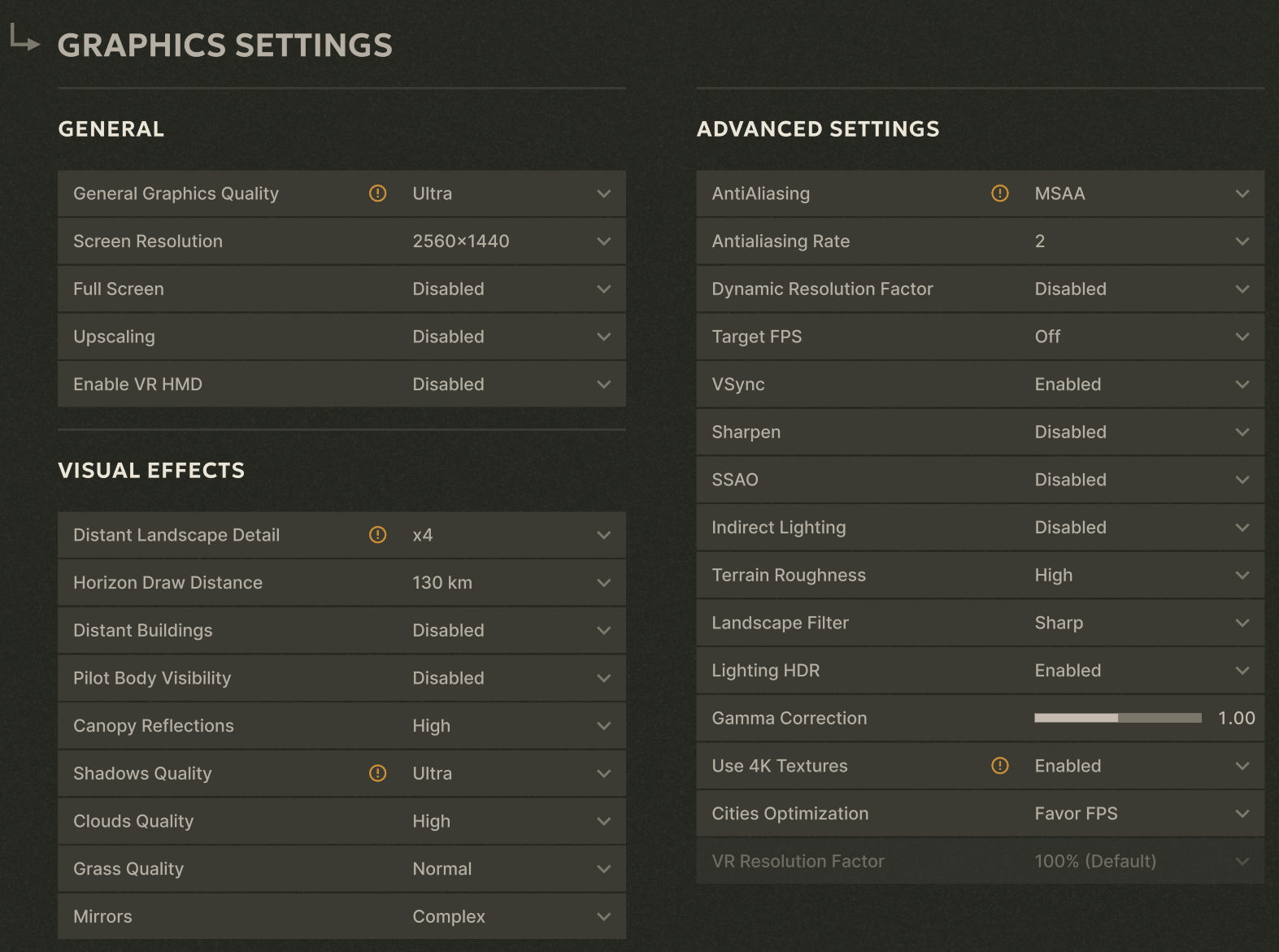Expand the Grass Quality dropdown set to Normal
Viewport: 1279px width, 952px height.
pos(512,869)
